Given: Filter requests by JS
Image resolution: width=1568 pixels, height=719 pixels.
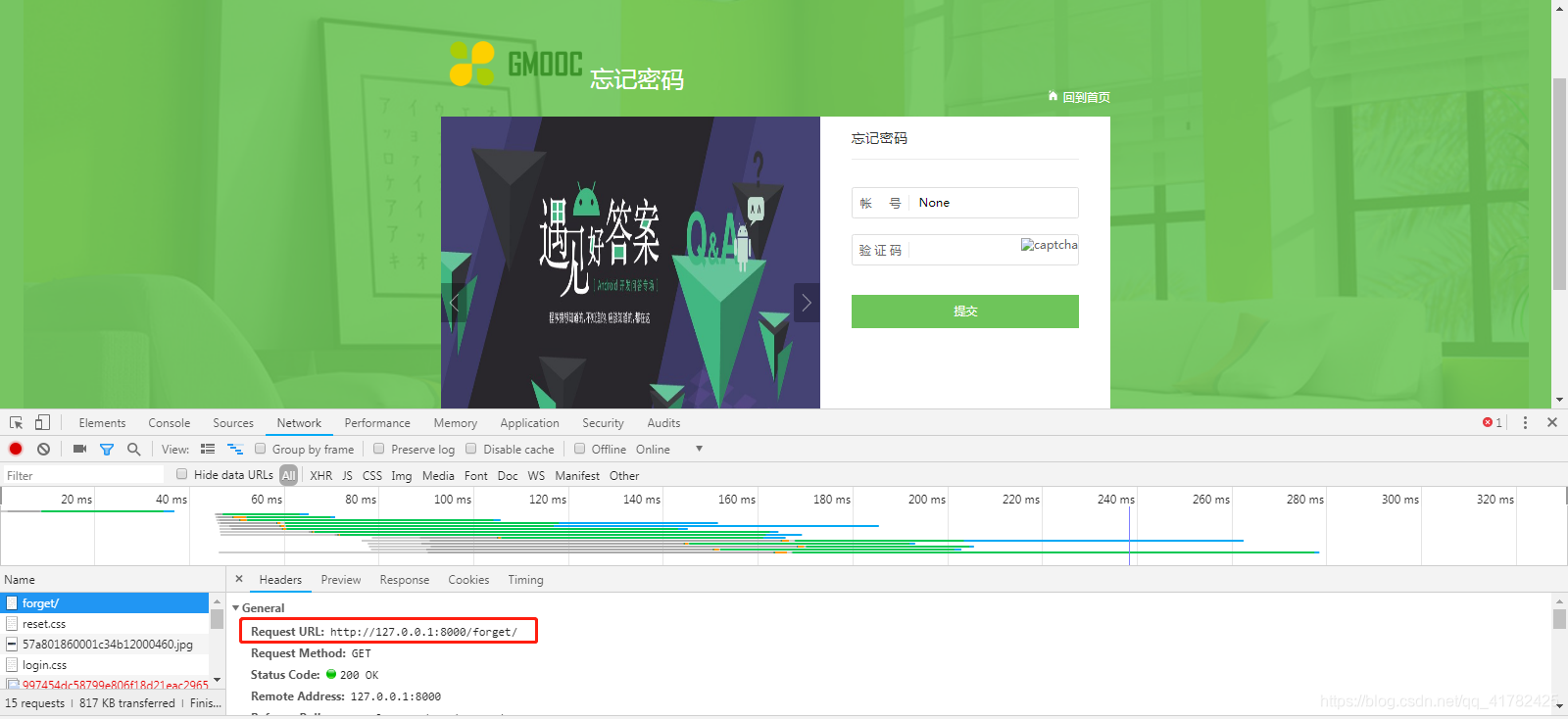Looking at the screenshot, I should coord(347,476).
